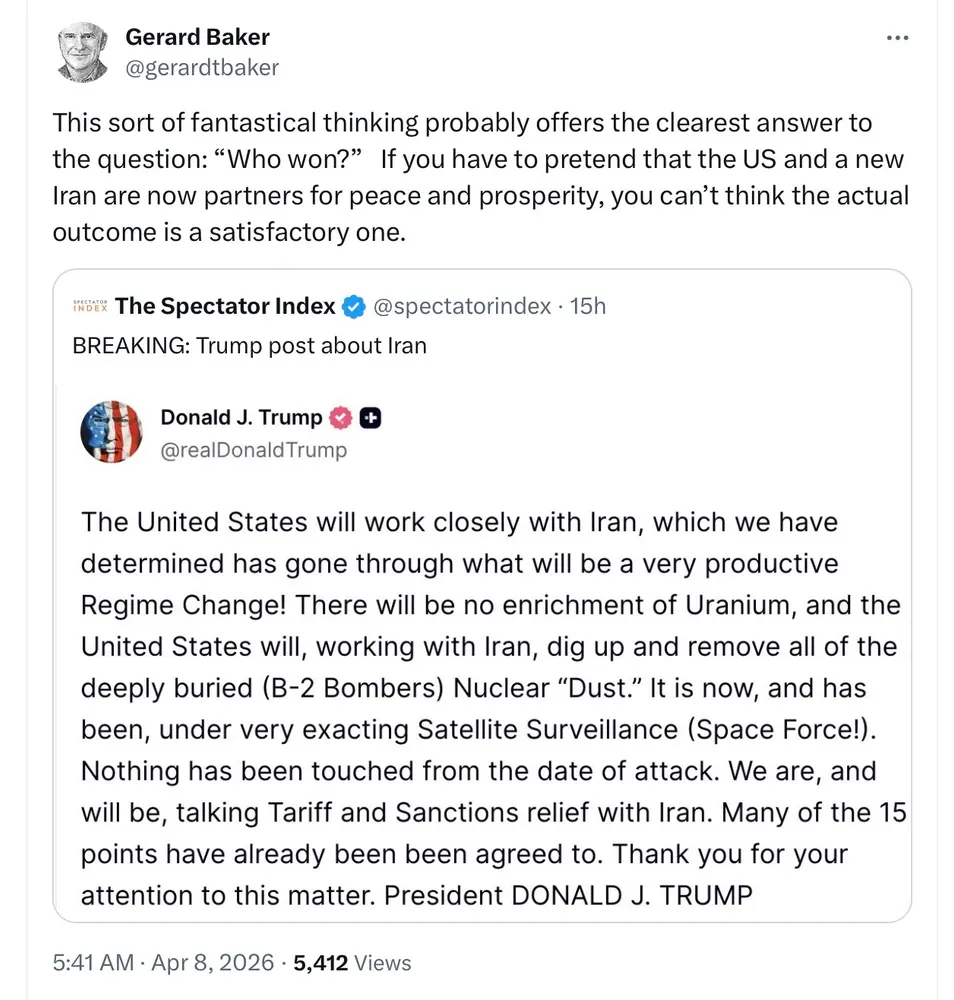
Task: Click Gerard Baker's profile avatar
Action: (84, 52)
